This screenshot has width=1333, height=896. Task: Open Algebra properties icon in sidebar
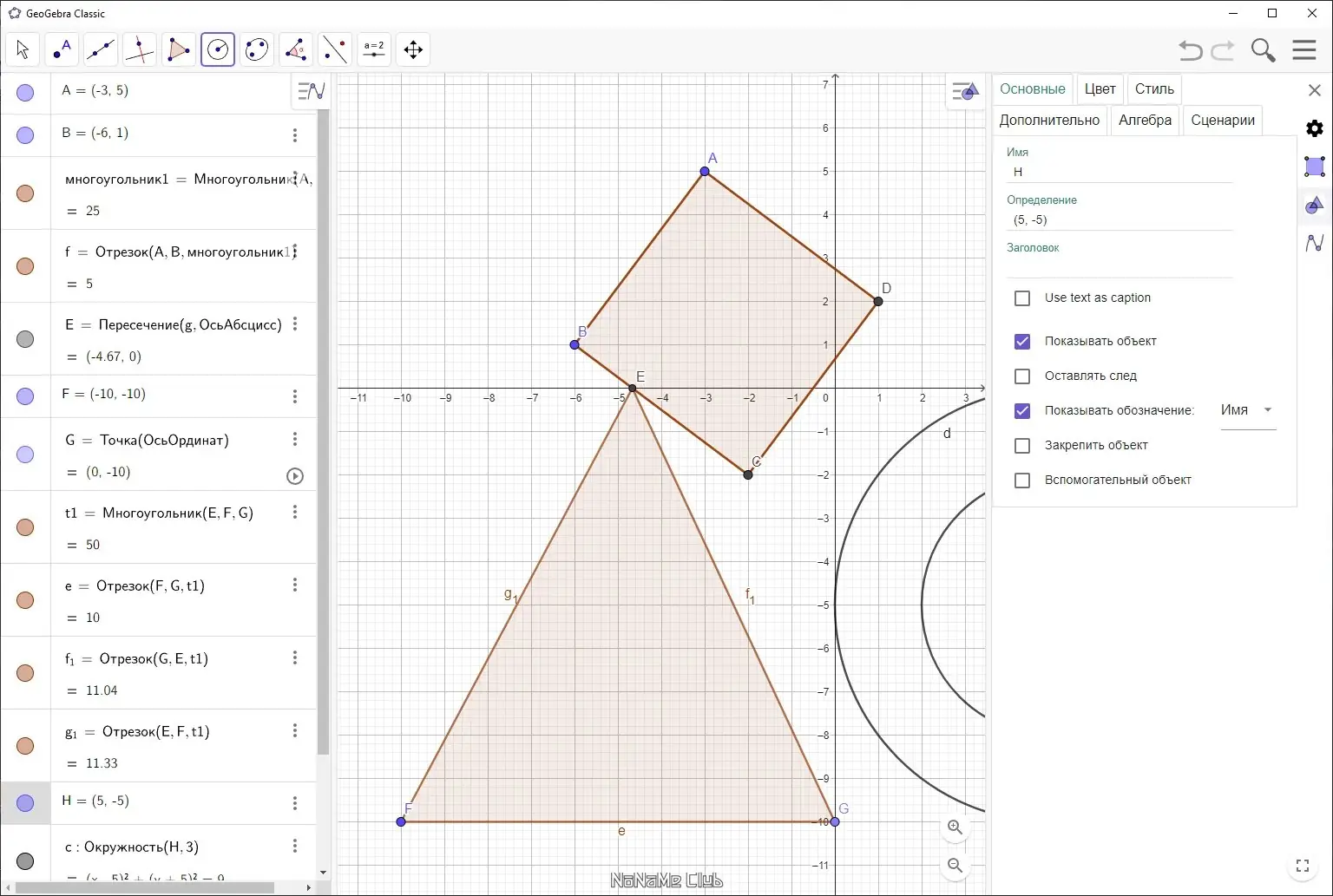point(1315,243)
